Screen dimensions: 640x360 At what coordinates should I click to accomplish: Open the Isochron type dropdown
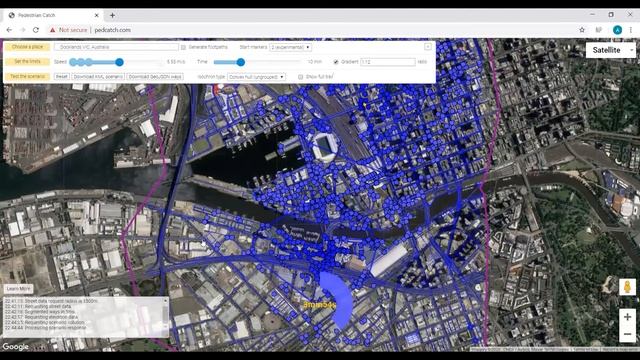click(x=256, y=77)
